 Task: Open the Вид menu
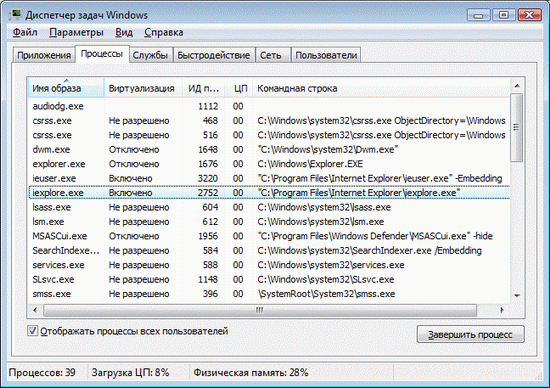tap(124, 32)
